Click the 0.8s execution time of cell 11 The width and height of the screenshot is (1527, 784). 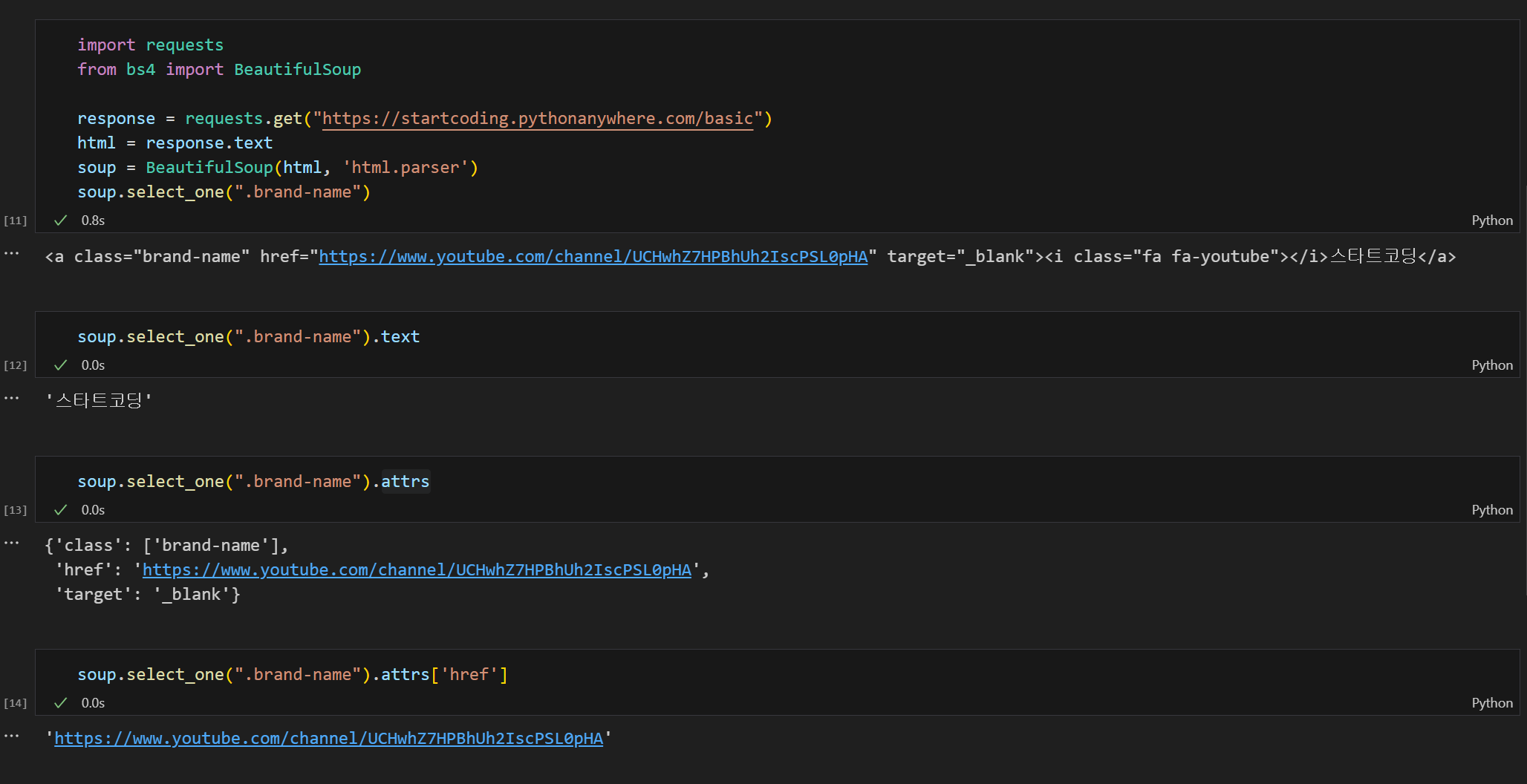click(93, 220)
